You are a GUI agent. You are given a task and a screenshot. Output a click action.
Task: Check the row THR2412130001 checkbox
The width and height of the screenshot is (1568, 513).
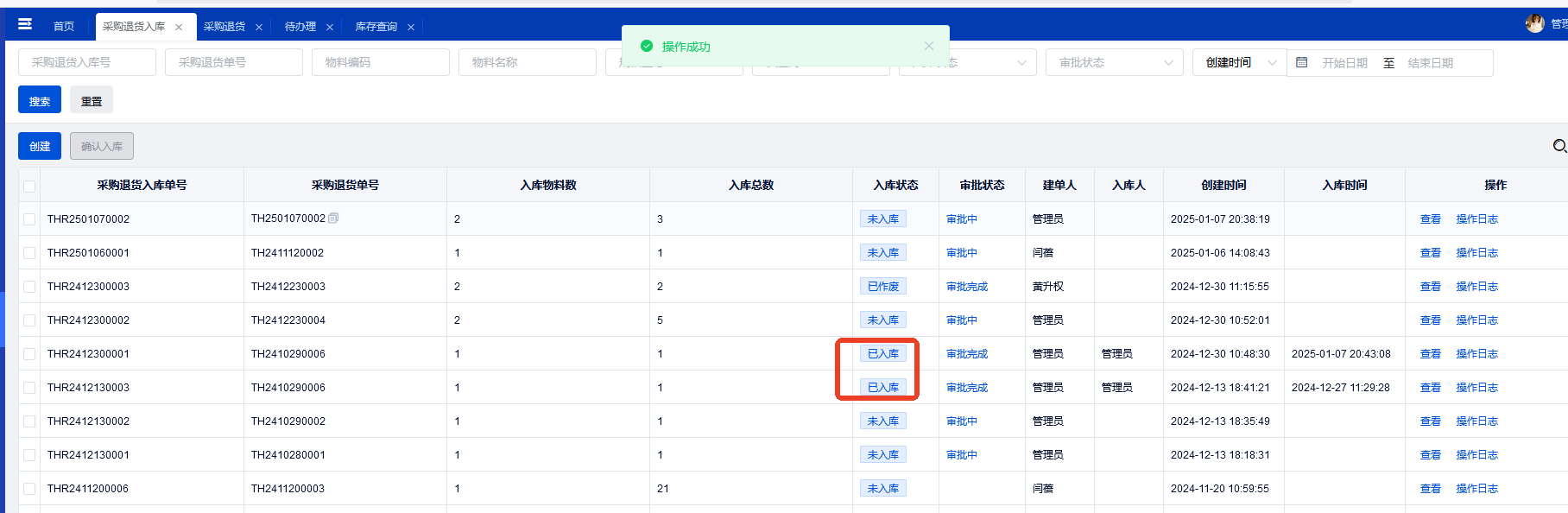tap(29, 455)
